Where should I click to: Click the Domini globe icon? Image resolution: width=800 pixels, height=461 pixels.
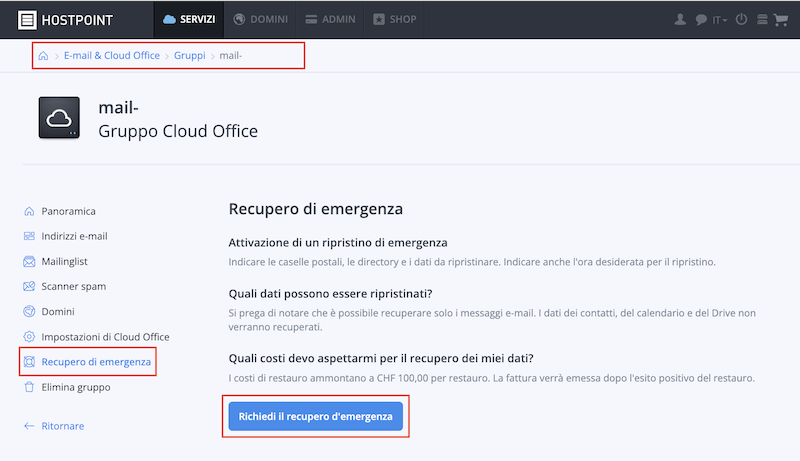(x=29, y=311)
